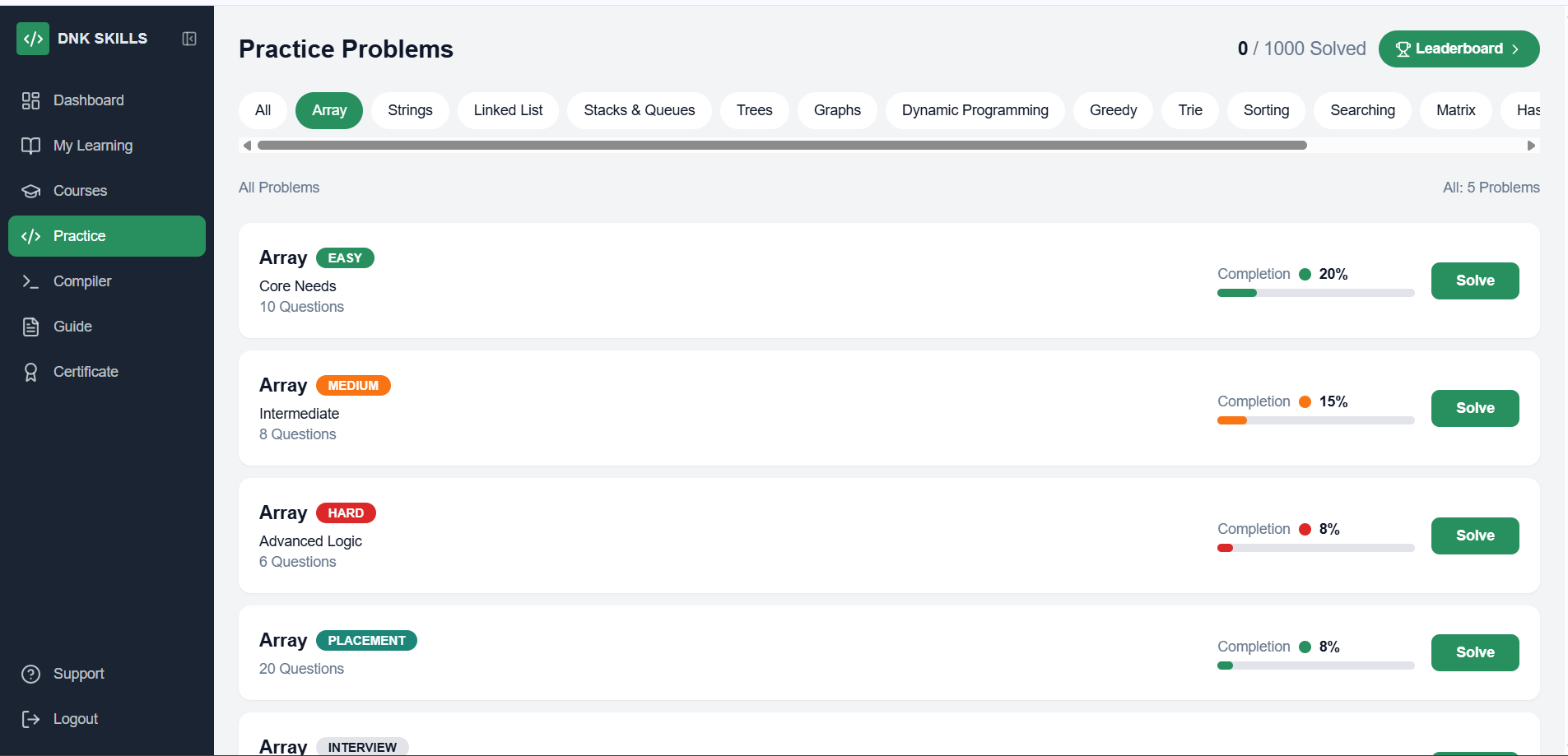Go to the Practice menu item
Screen dimensions: 1568x756
click(x=107, y=236)
